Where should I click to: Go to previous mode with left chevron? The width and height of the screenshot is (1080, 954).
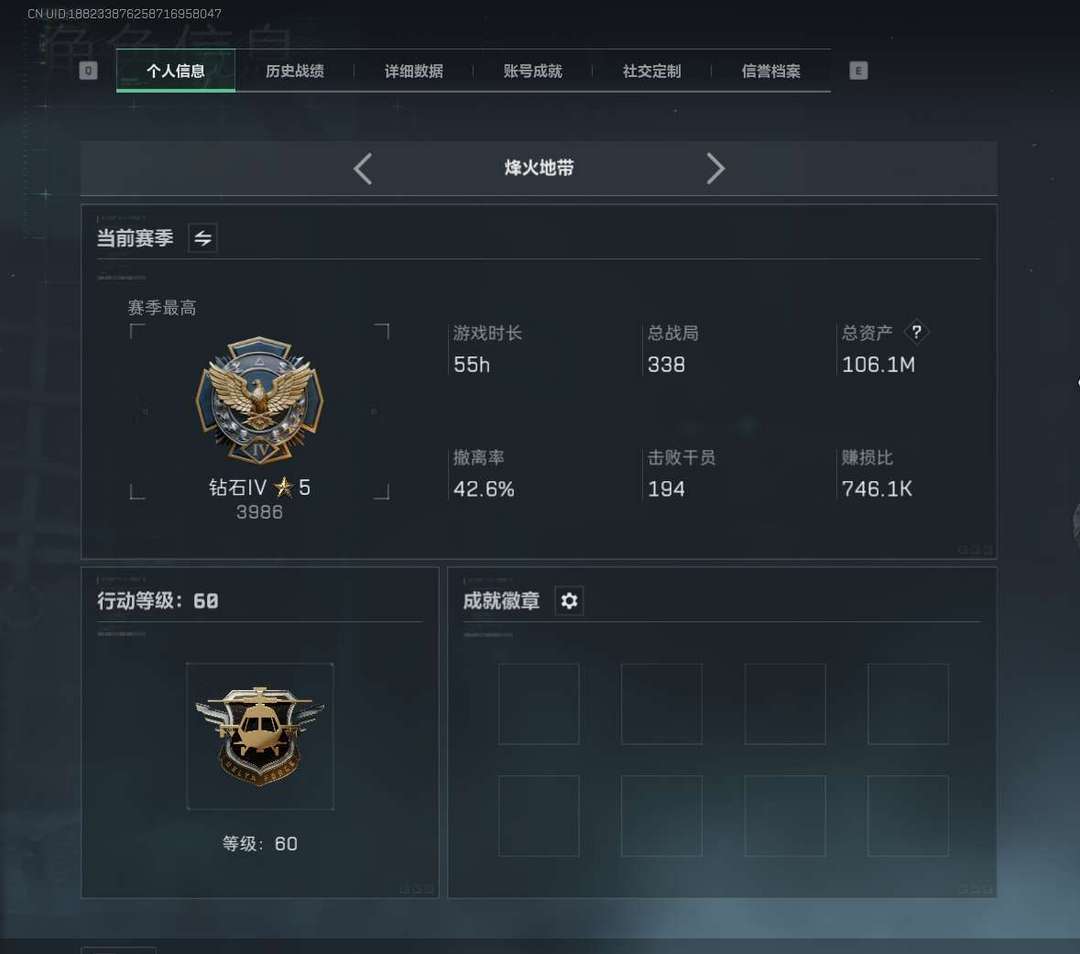pyautogui.click(x=363, y=169)
